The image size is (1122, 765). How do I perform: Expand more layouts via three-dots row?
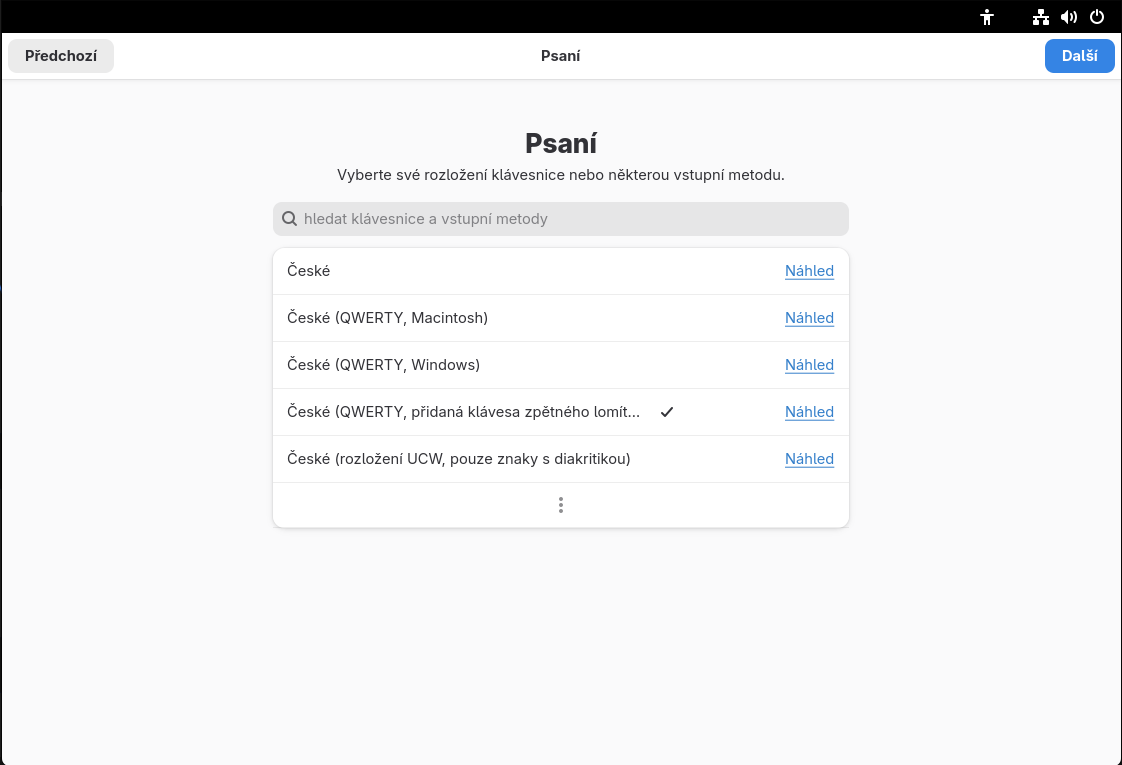[561, 505]
